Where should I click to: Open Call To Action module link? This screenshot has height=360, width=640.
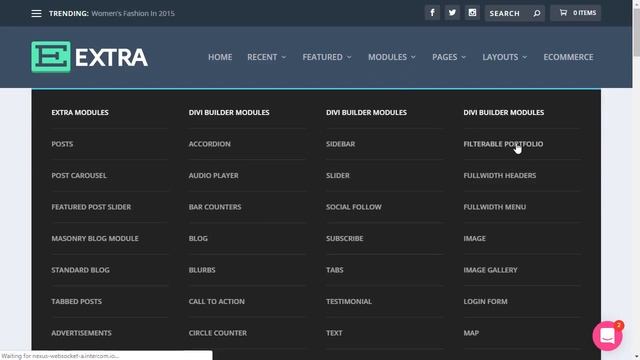[217, 301]
